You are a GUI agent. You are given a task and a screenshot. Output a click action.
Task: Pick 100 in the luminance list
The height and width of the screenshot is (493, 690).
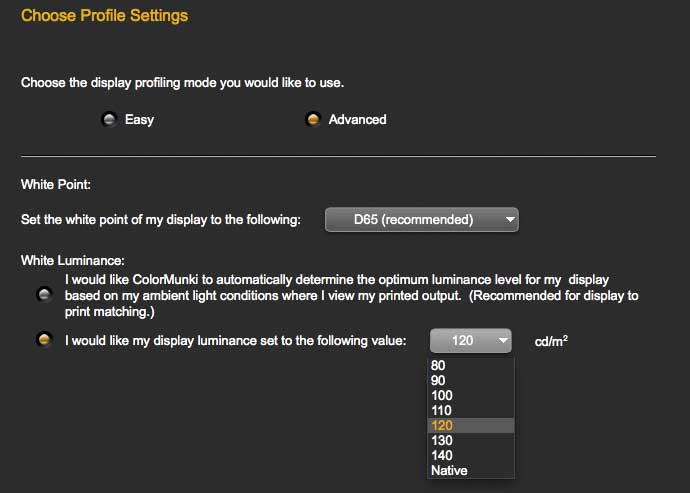(x=471, y=395)
